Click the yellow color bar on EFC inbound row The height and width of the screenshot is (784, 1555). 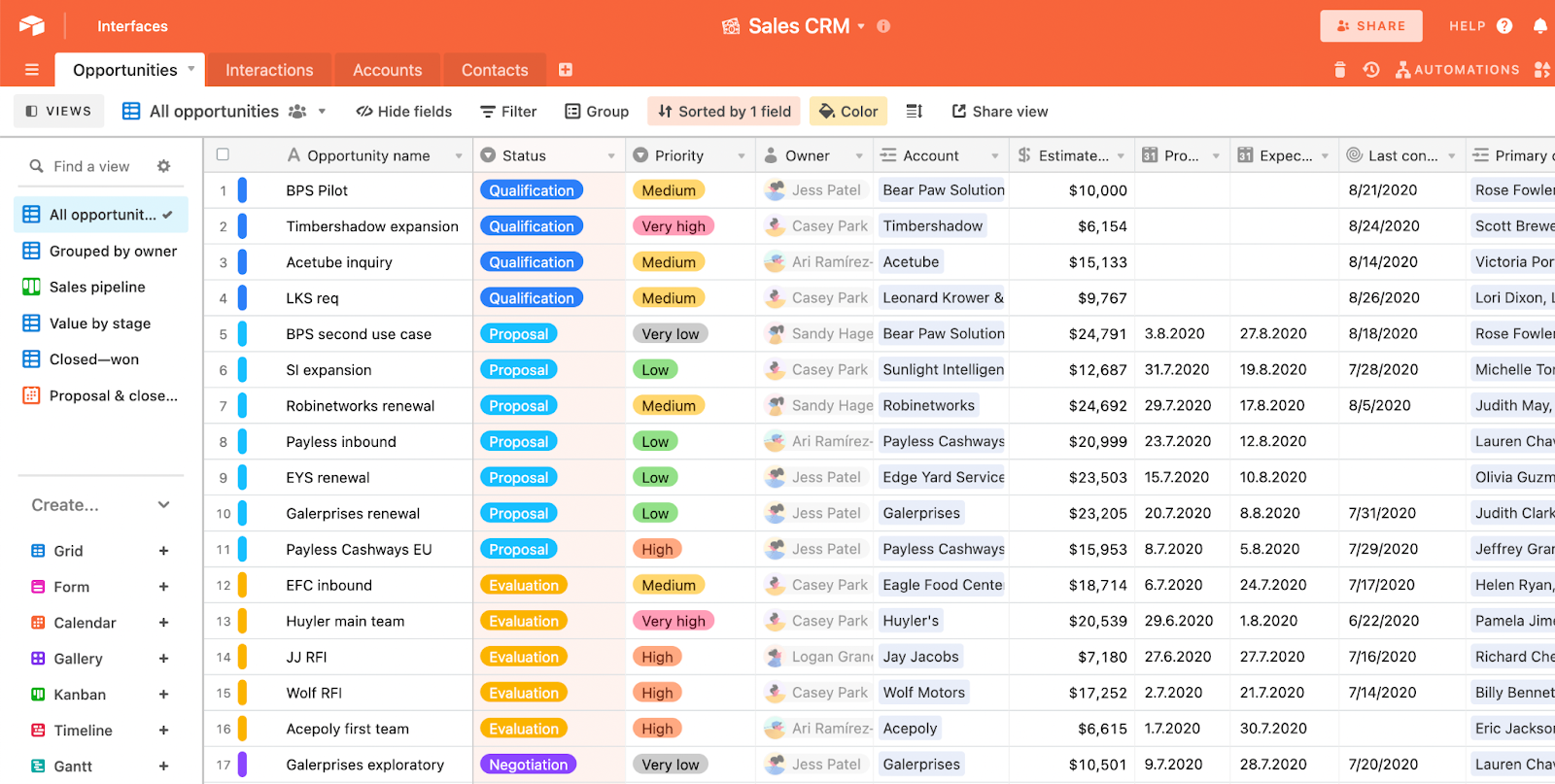[x=243, y=586]
